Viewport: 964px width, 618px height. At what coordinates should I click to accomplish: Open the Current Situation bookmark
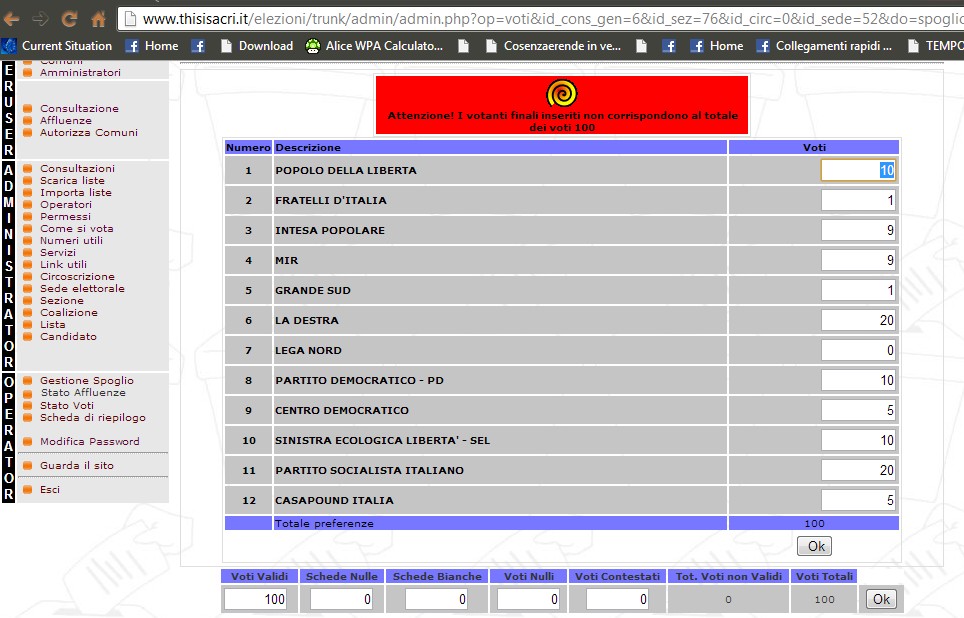[x=57, y=46]
